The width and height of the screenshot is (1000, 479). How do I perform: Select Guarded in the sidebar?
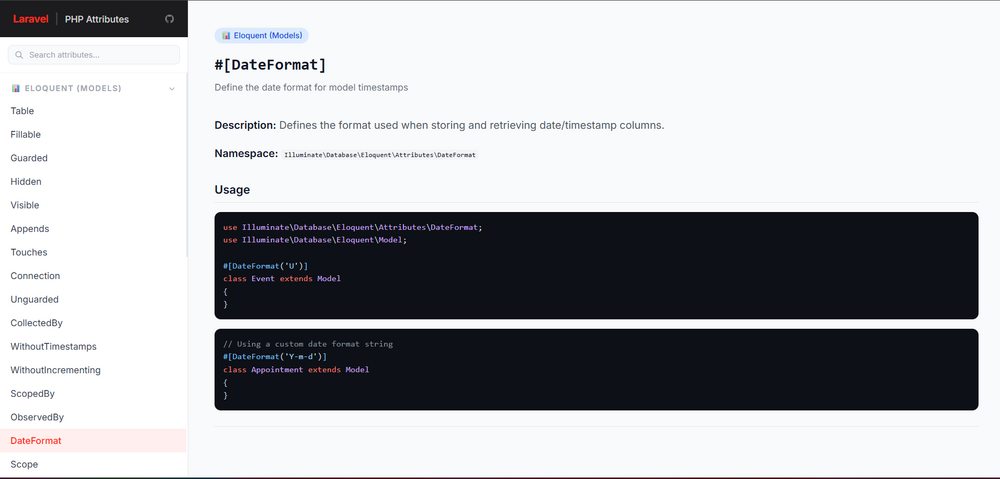click(93, 158)
